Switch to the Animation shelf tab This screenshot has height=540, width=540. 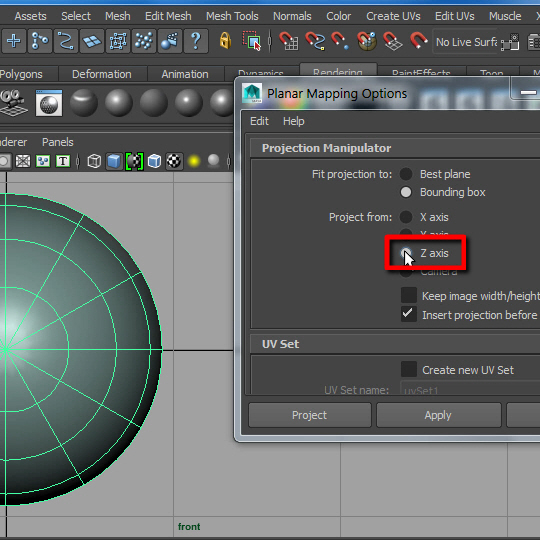click(185, 74)
